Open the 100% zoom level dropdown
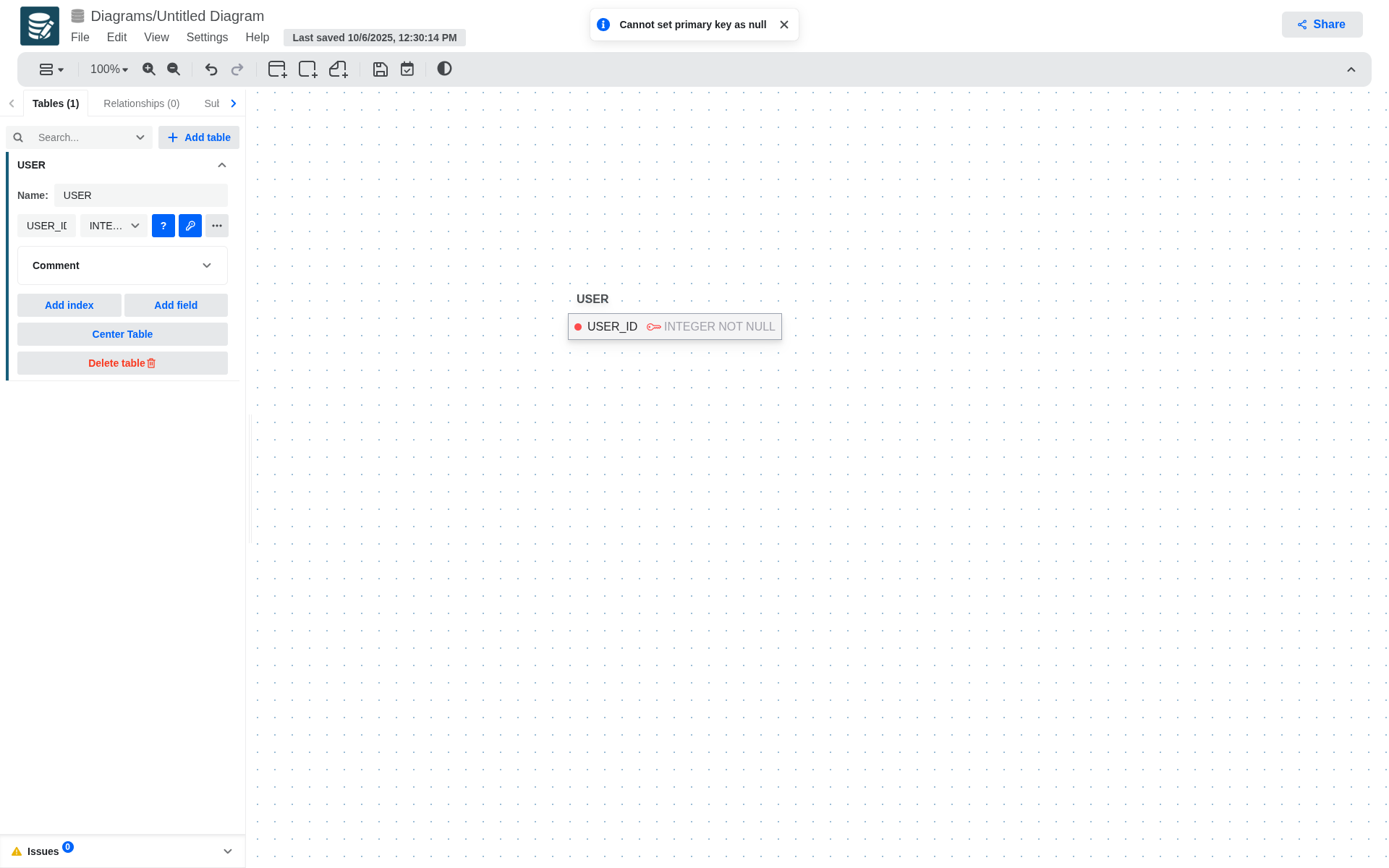 point(109,69)
